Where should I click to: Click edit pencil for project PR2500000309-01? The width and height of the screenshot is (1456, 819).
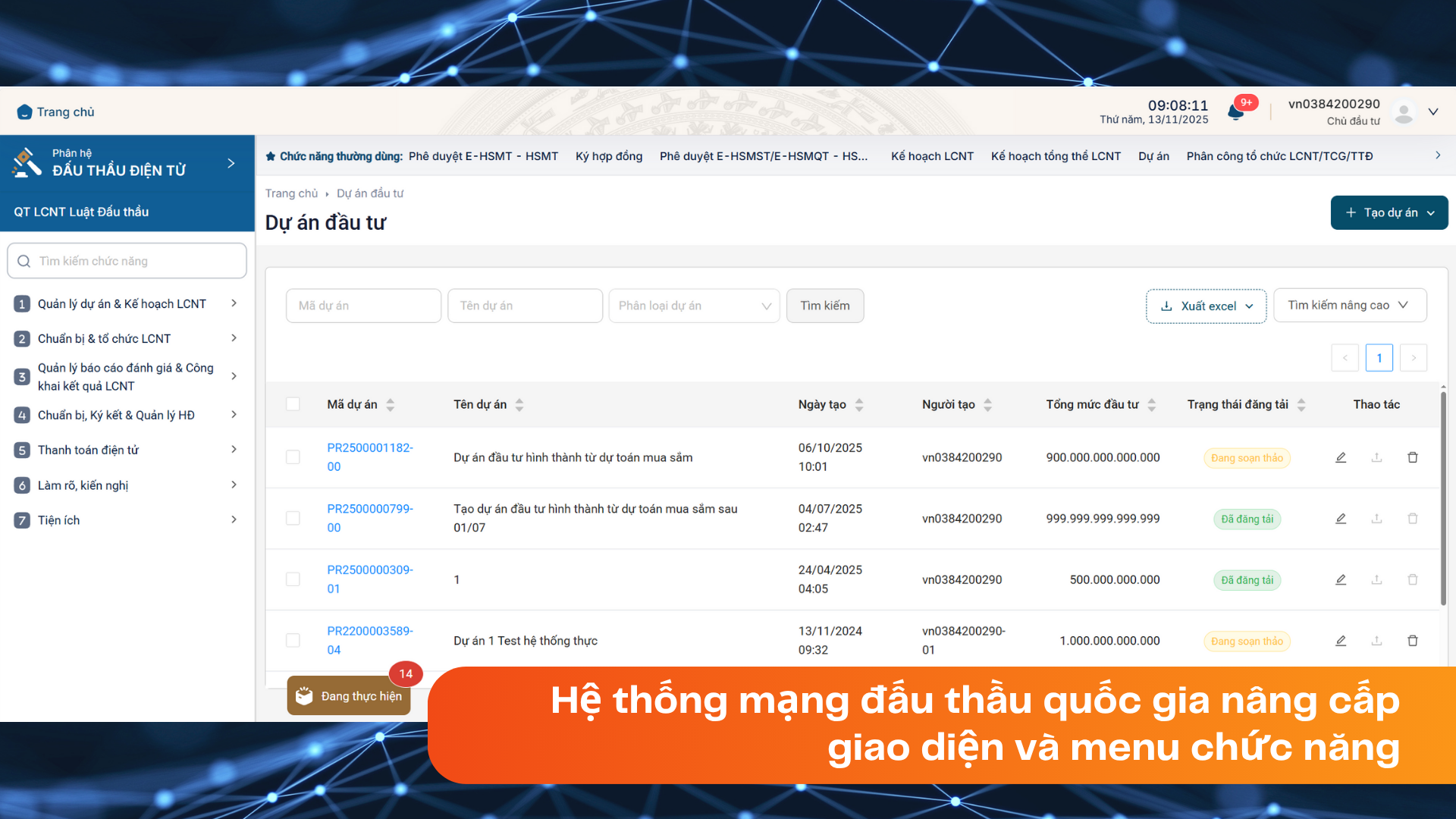point(1341,579)
